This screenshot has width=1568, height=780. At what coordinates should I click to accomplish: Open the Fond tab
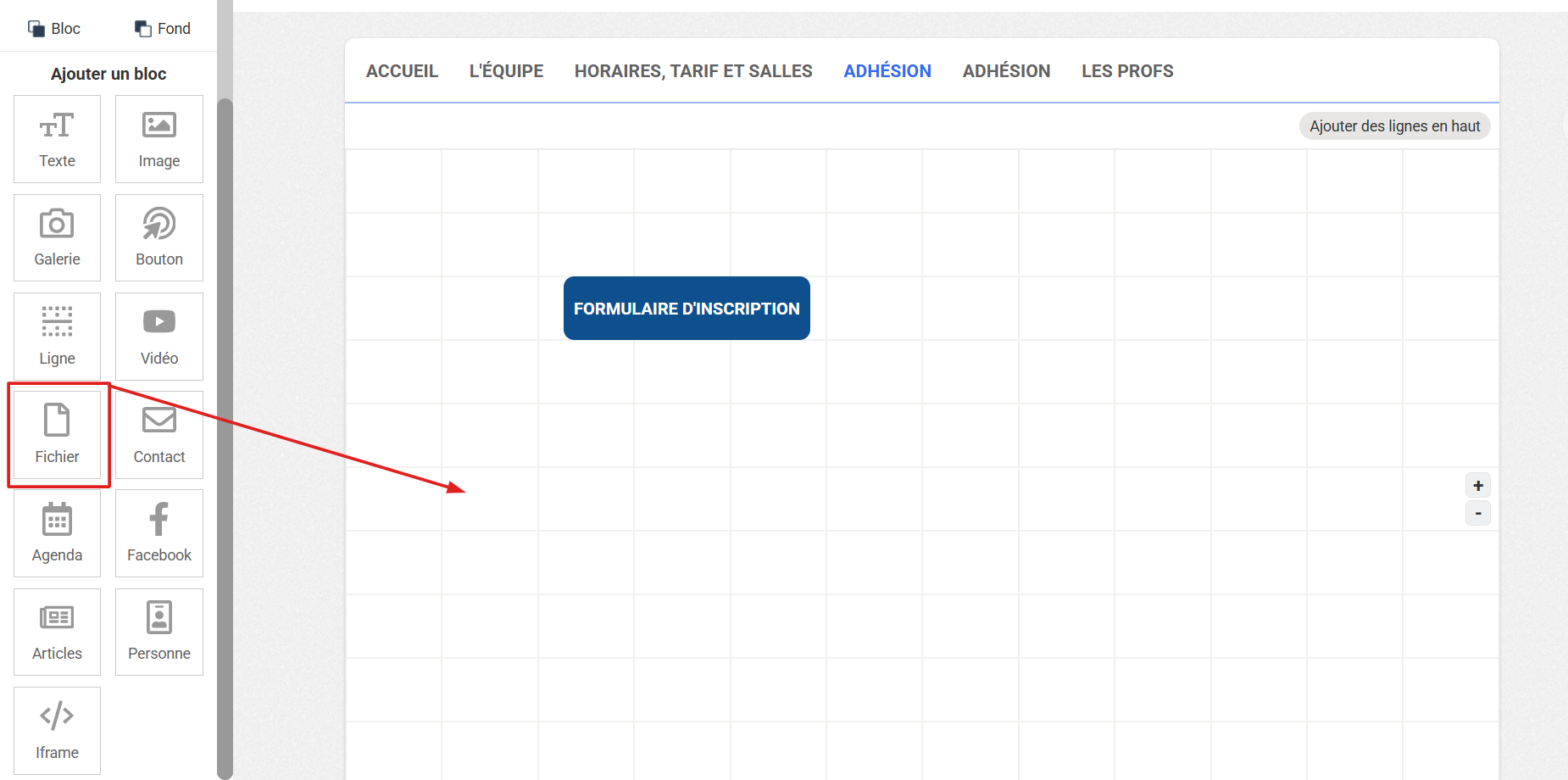pos(163,29)
